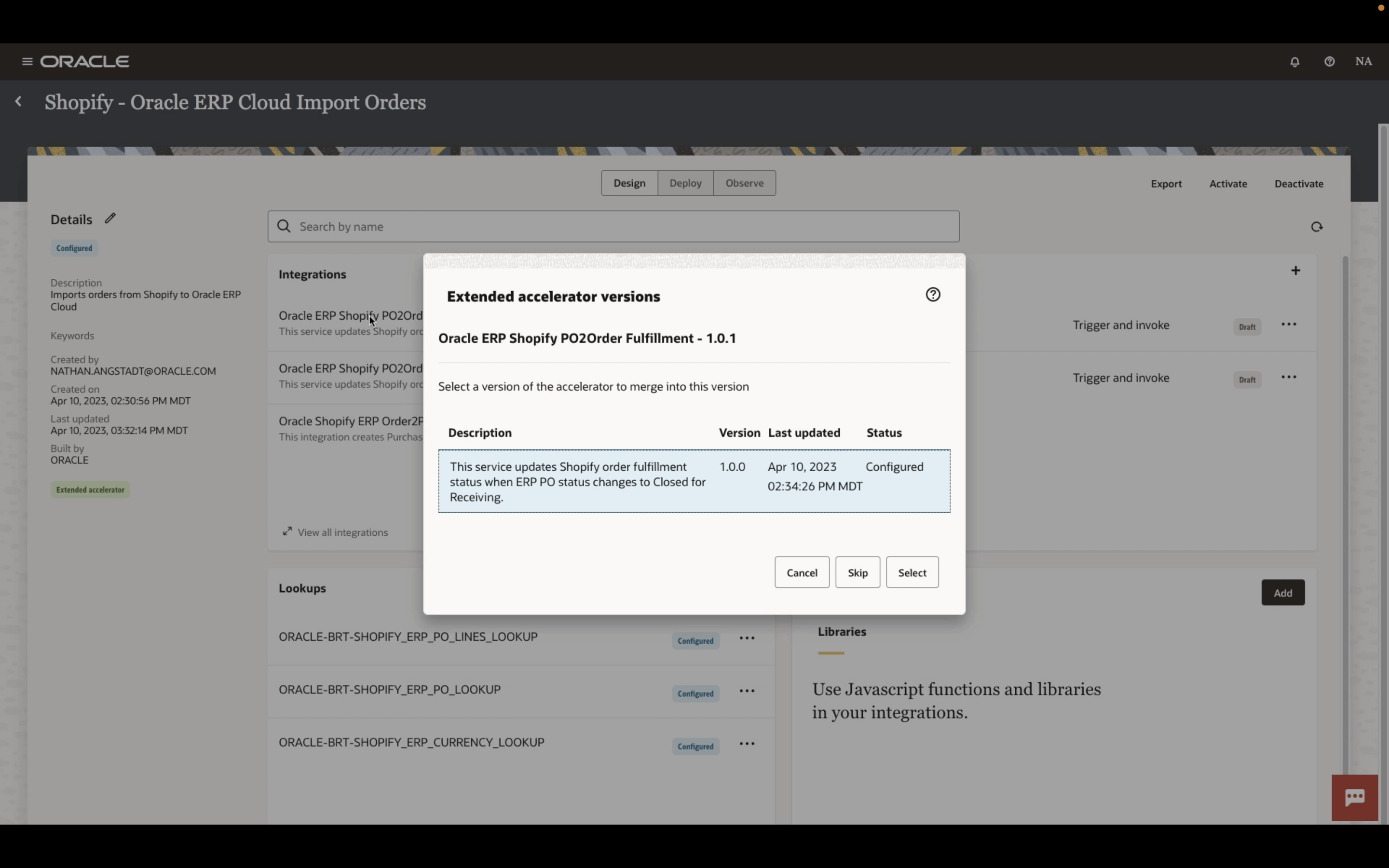Switch to the Observe tab
Image resolution: width=1389 pixels, height=868 pixels.
744,183
